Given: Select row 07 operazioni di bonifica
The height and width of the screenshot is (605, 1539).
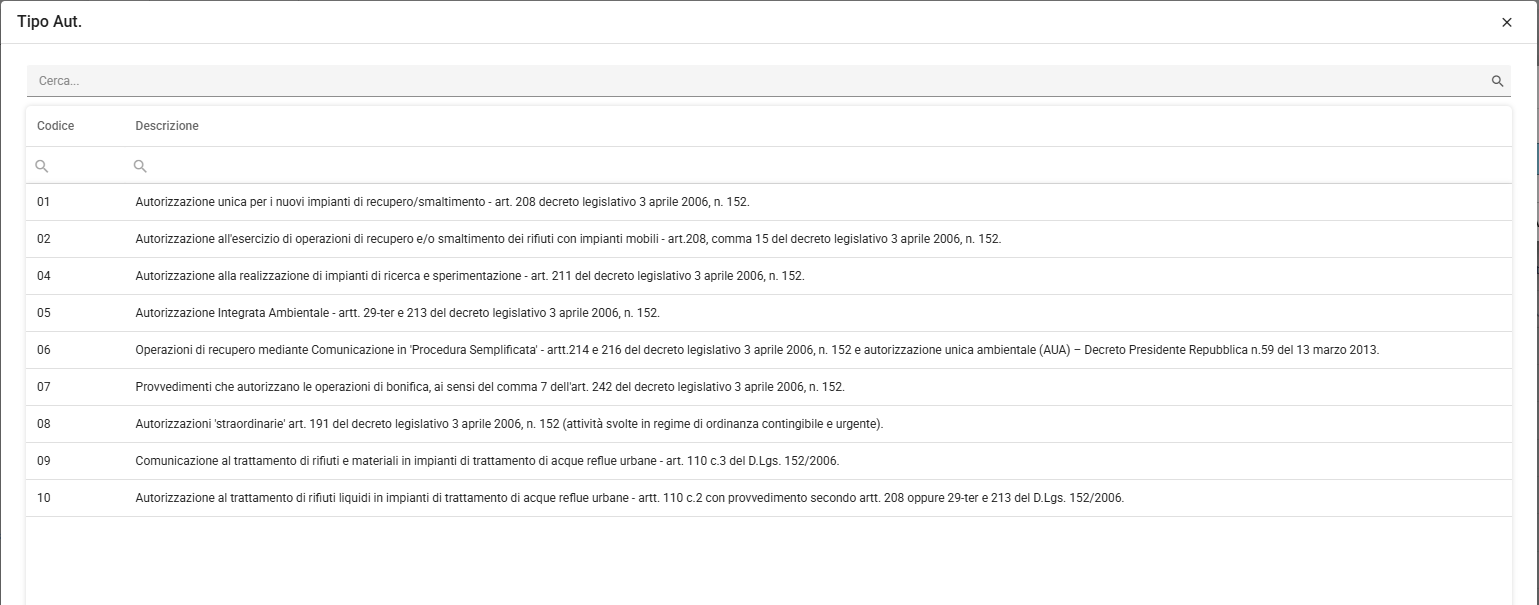Looking at the screenshot, I should (x=768, y=387).
